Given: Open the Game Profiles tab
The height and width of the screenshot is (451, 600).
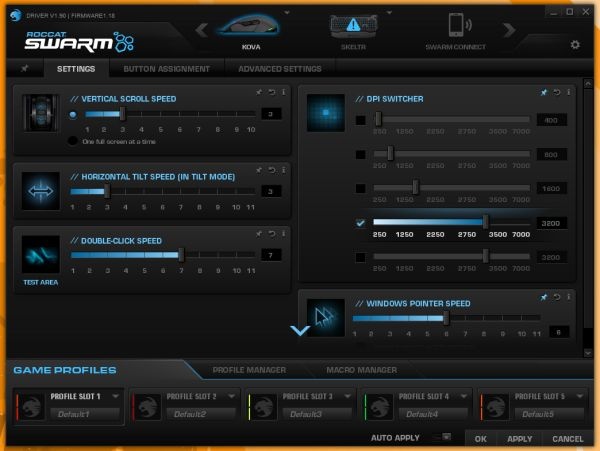Looking at the screenshot, I should (65, 370).
